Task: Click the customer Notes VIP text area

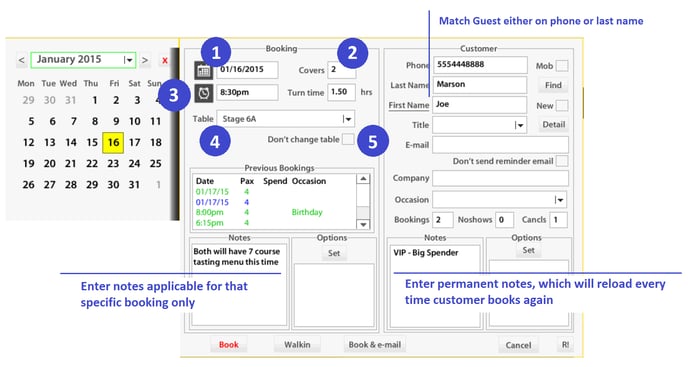Action: click(x=434, y=285)
